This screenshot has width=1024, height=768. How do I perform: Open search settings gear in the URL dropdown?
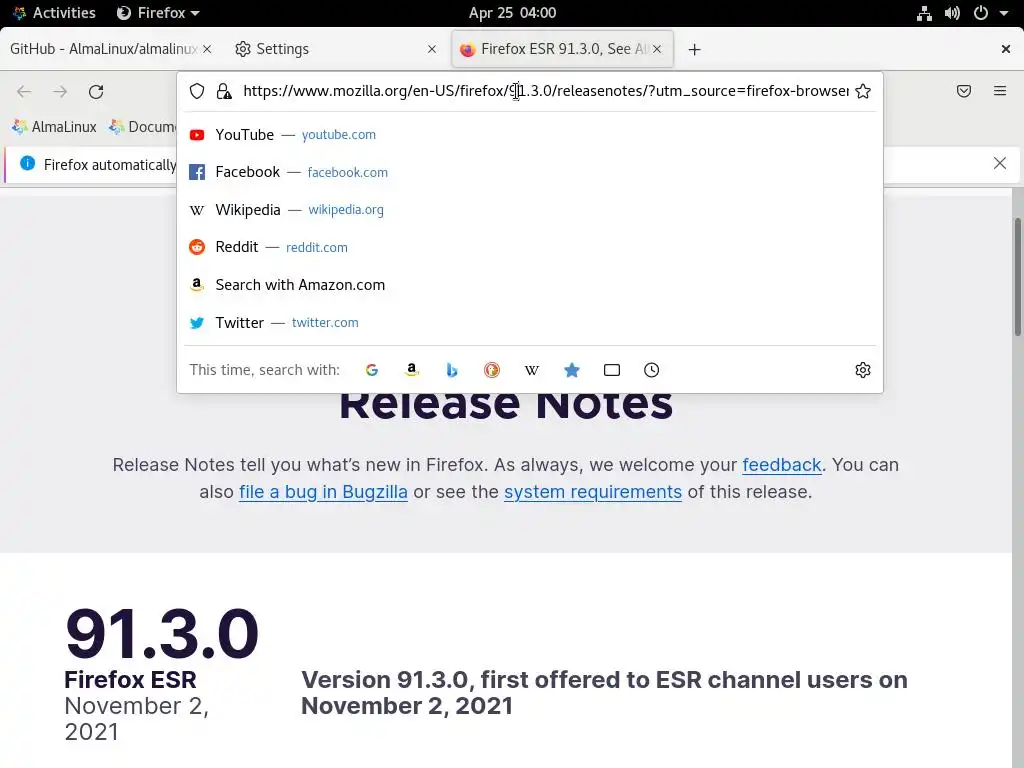[863, 370]
